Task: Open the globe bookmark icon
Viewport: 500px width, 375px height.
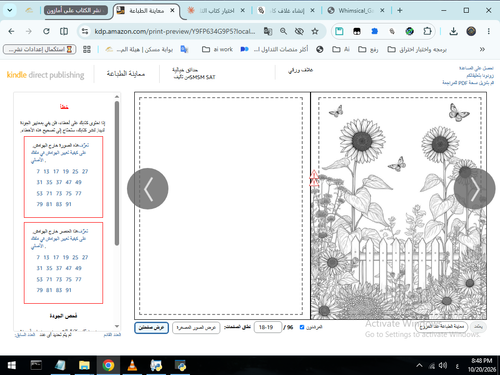Action: coord(320,49)
